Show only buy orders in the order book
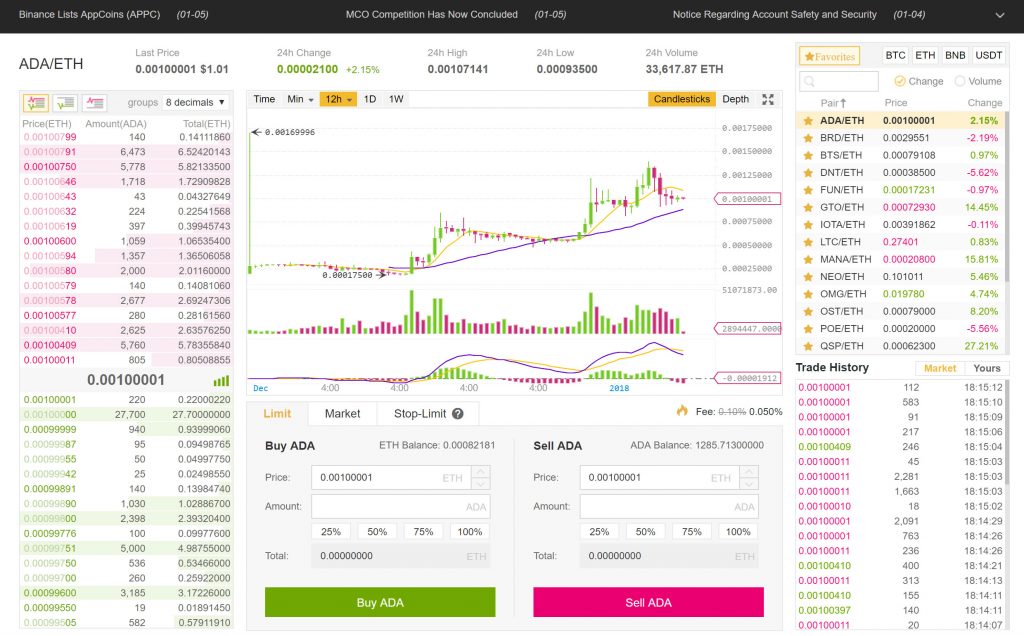Viewport: 1024px width, 636px height. tap(65, 103)
